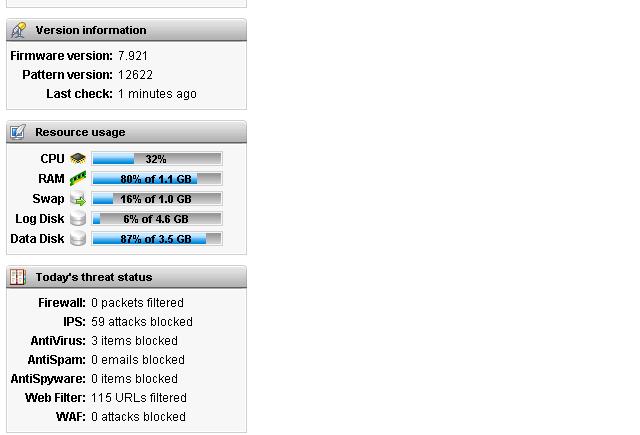Click the Log Disk drive icon
The image size is (640, 435).
(78, 218)
